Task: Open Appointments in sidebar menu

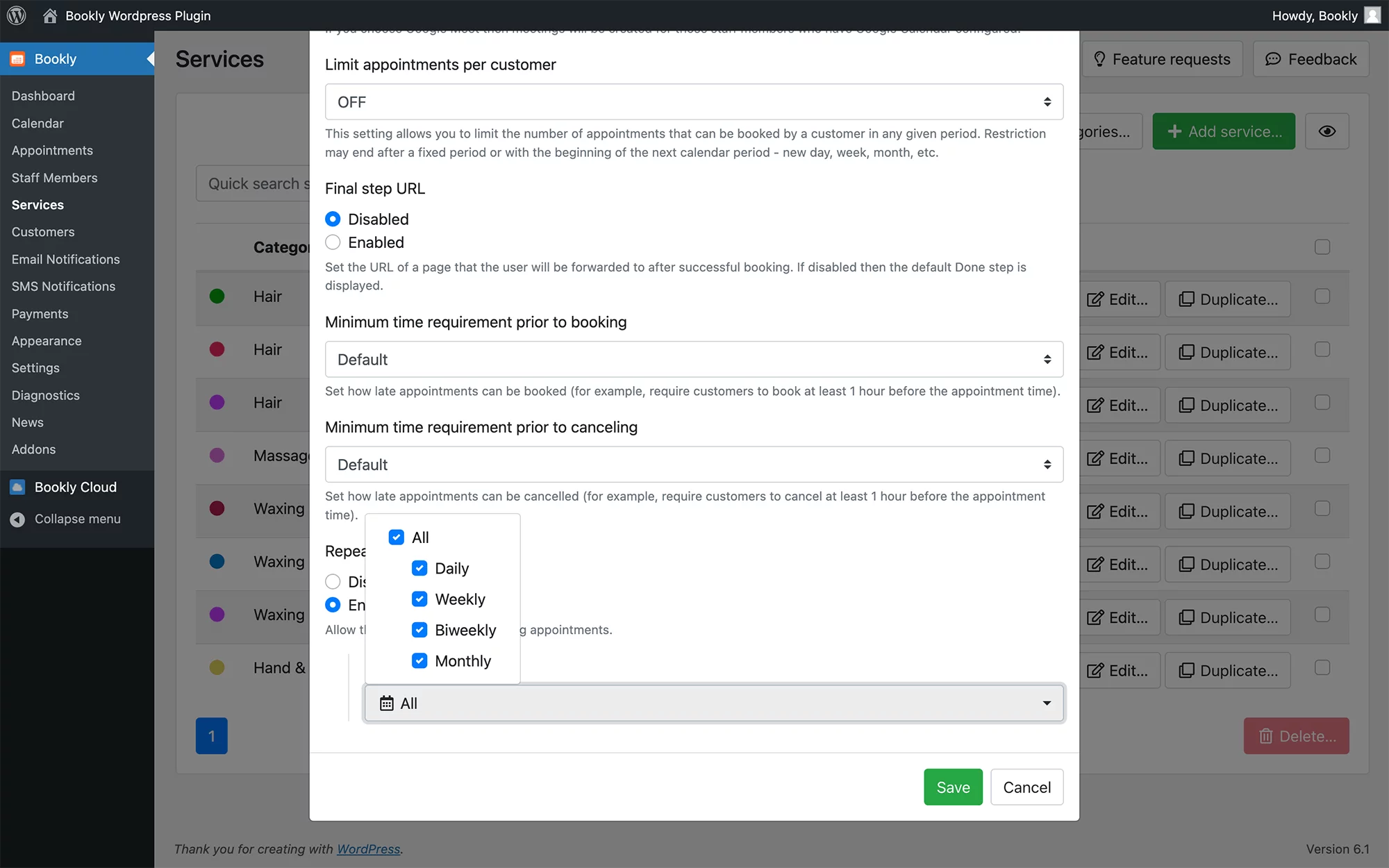Action: point(52,150)
